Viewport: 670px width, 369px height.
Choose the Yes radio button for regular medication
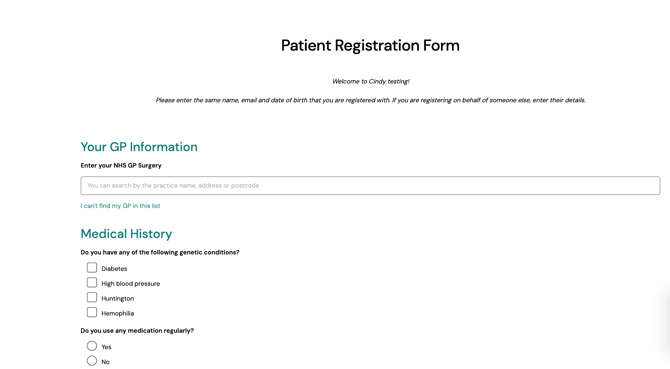click(x=92, y=346)
